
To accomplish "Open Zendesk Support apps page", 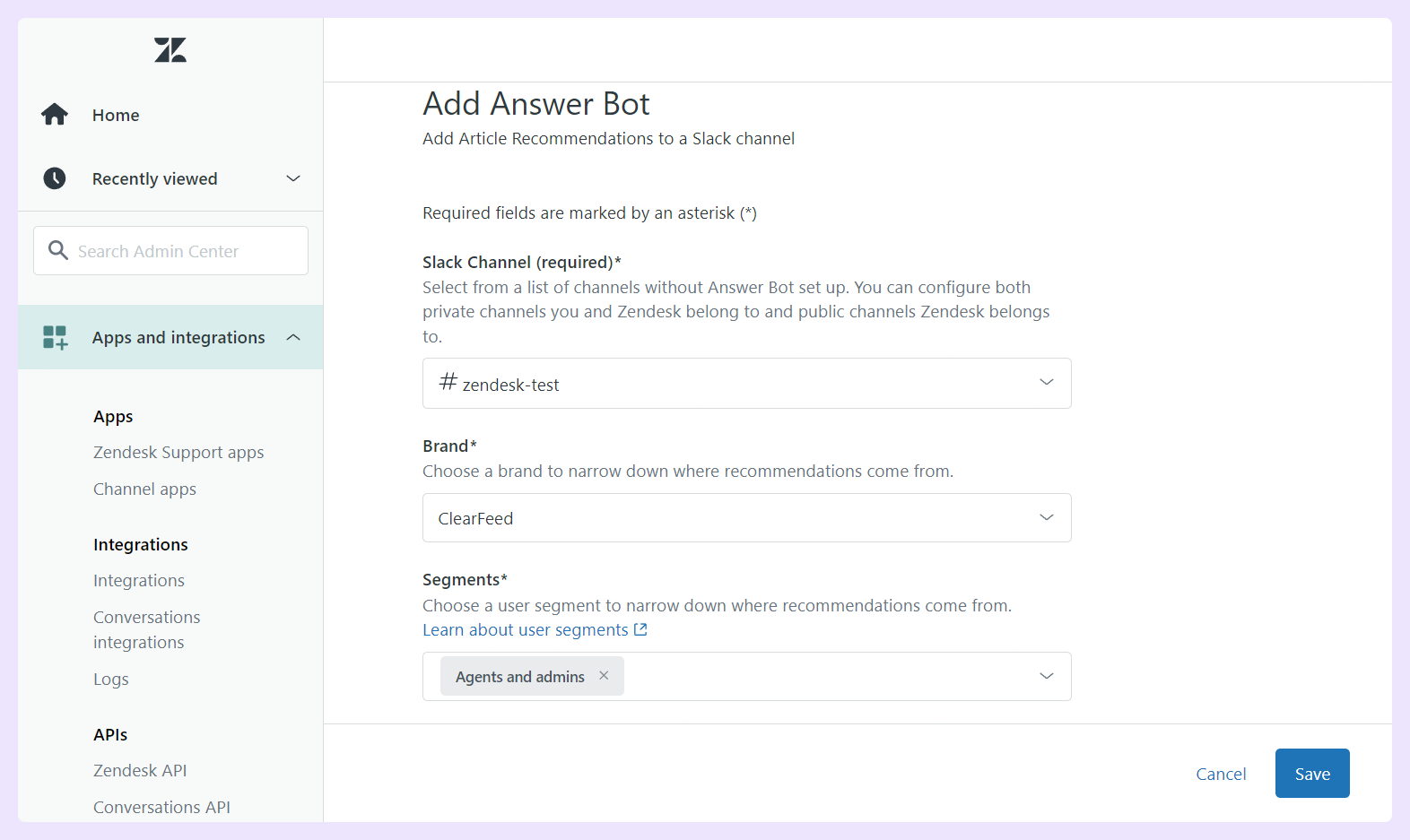I will coord(178,453).
